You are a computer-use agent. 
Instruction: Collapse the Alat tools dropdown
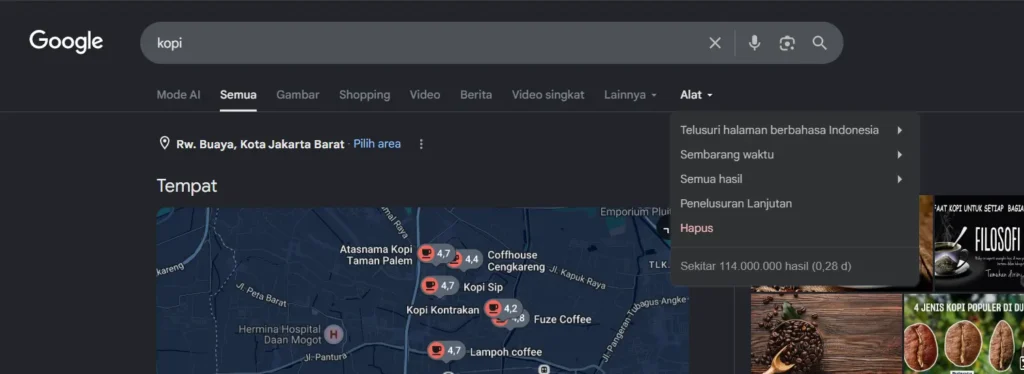(x=696, y=95)
